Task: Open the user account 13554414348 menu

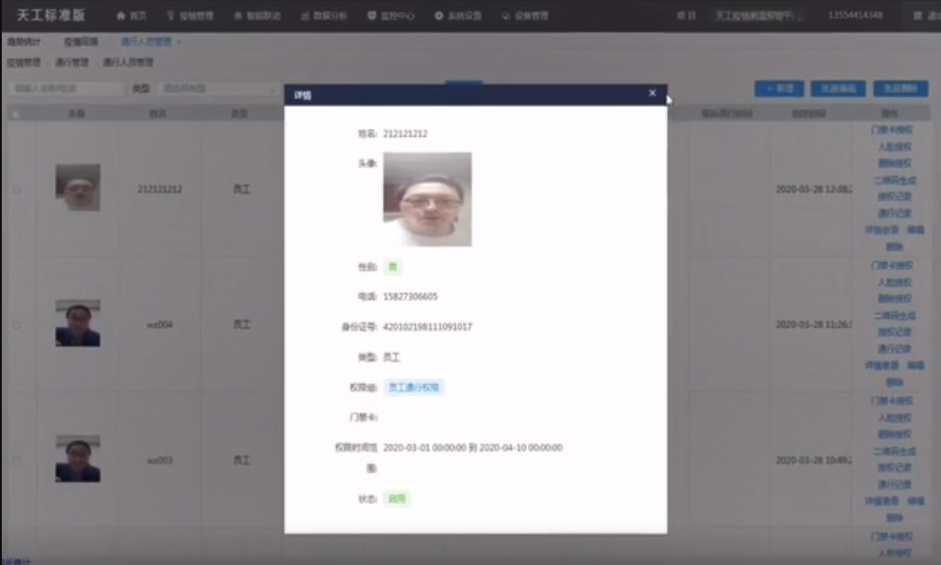Action: click(x=855, y=16)
